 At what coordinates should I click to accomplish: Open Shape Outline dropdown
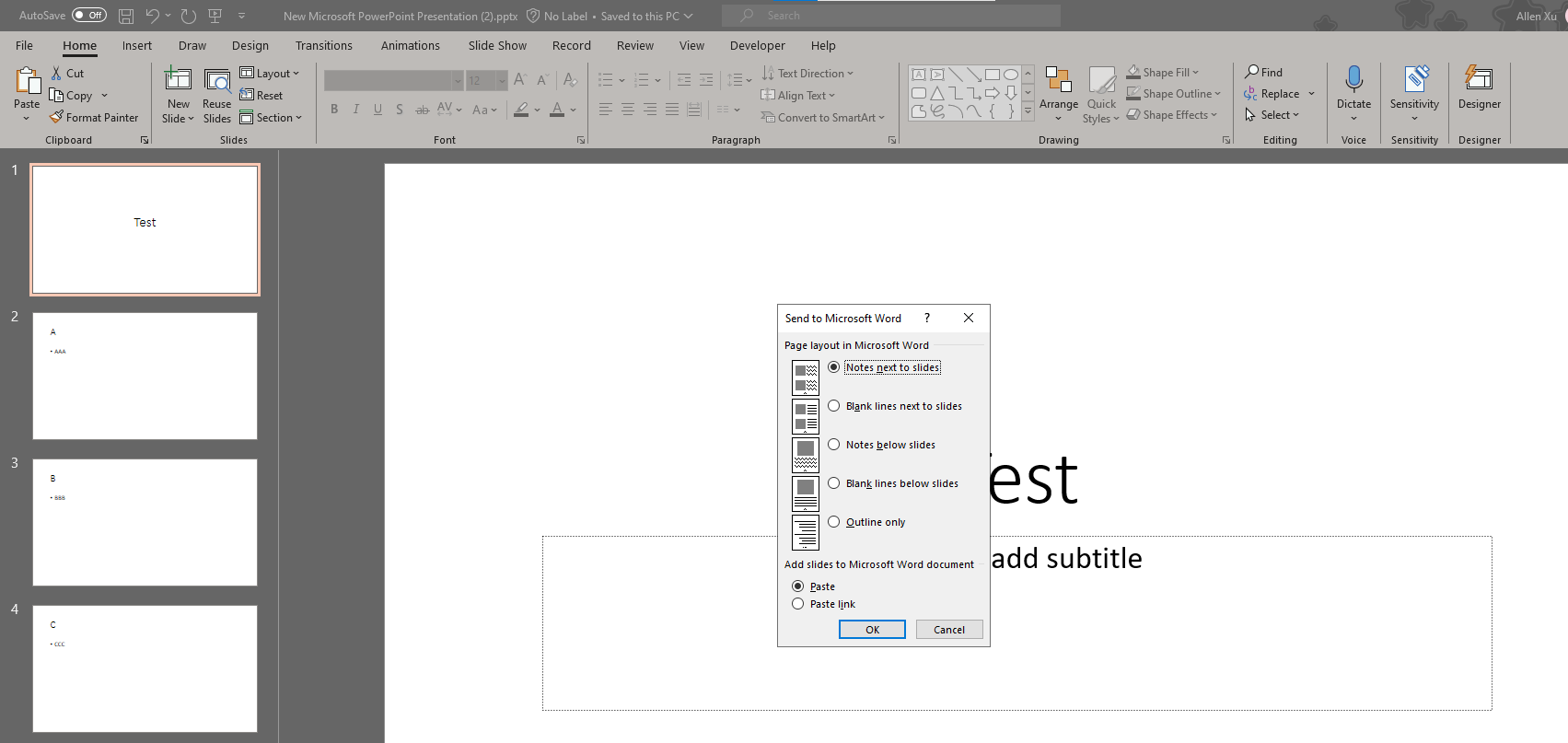point(1174,93)
